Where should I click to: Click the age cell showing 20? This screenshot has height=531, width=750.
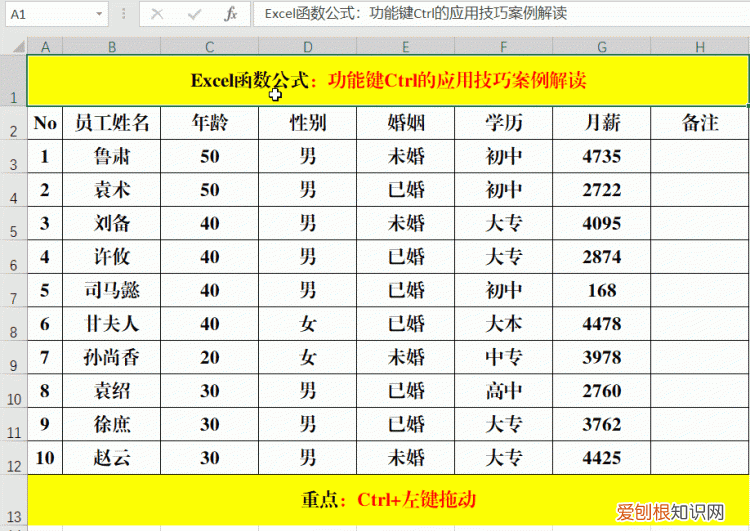coord(210,357)
